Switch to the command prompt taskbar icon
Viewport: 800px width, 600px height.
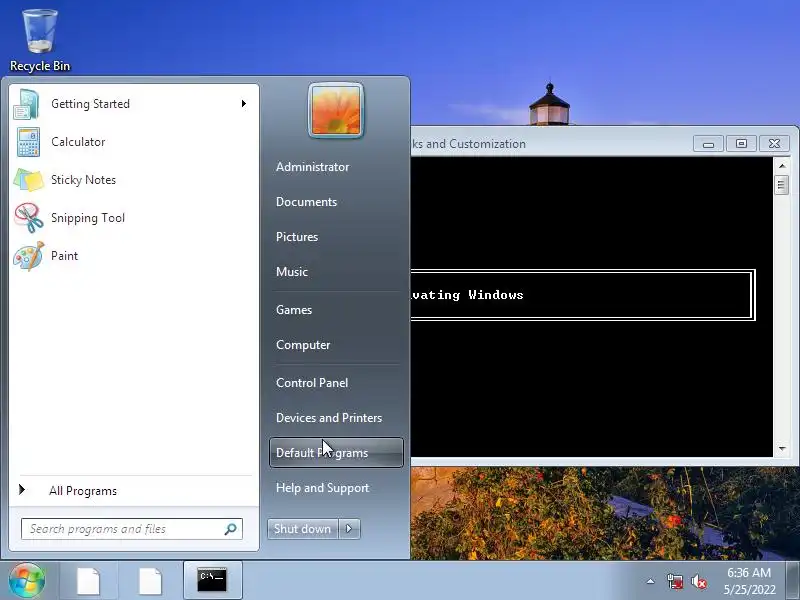(212, 581)
